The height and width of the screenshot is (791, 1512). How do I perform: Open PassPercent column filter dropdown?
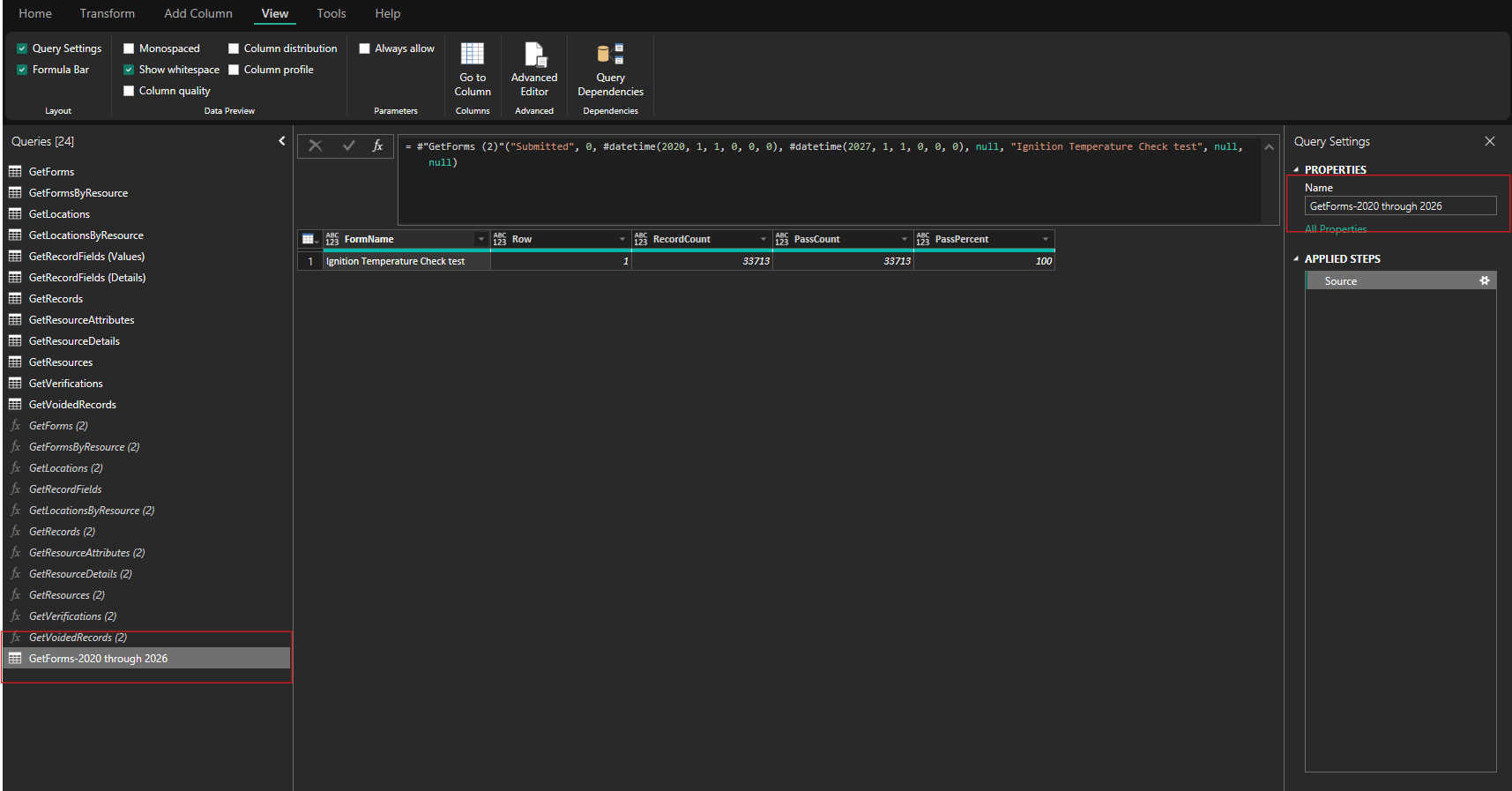pos(1046,239)
